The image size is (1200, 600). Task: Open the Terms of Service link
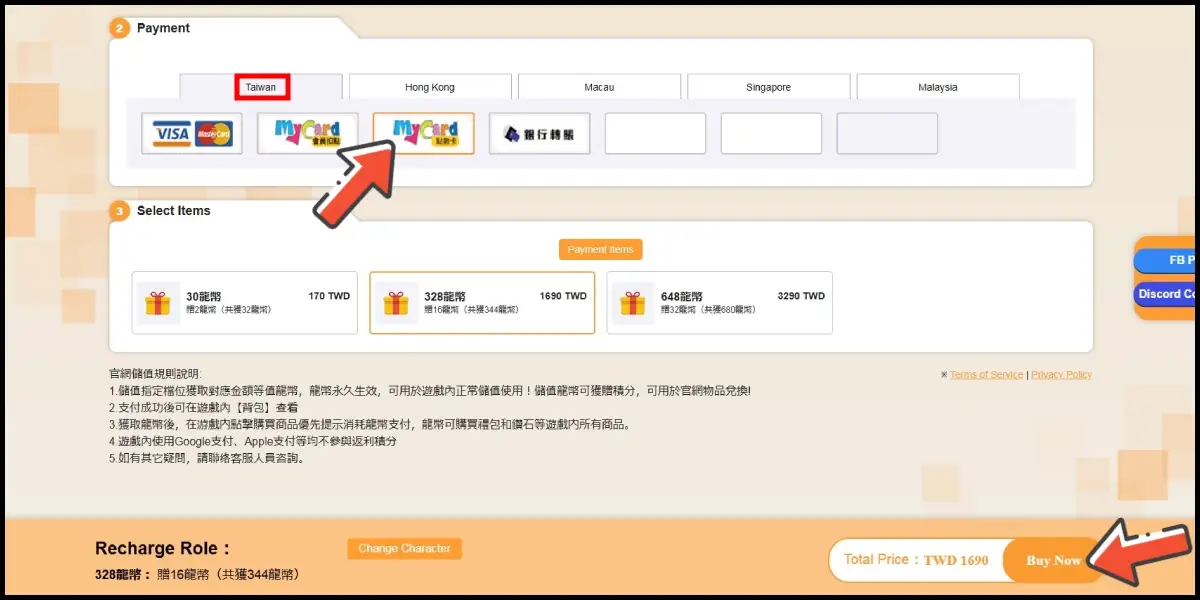(x=986, y=374)
